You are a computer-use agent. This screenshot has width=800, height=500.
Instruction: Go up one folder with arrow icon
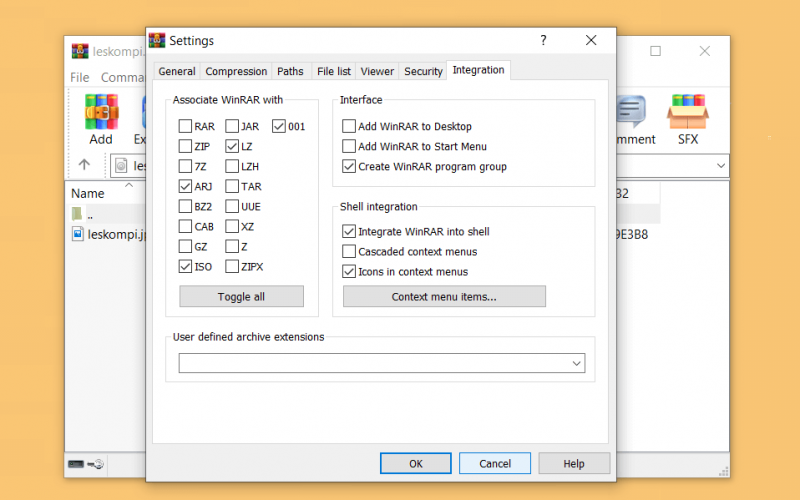[x=84, y=165]
